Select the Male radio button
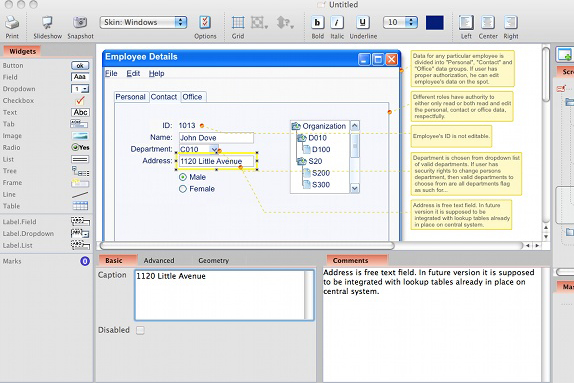This screenshot has width=574, height=383. coord(183,177)
